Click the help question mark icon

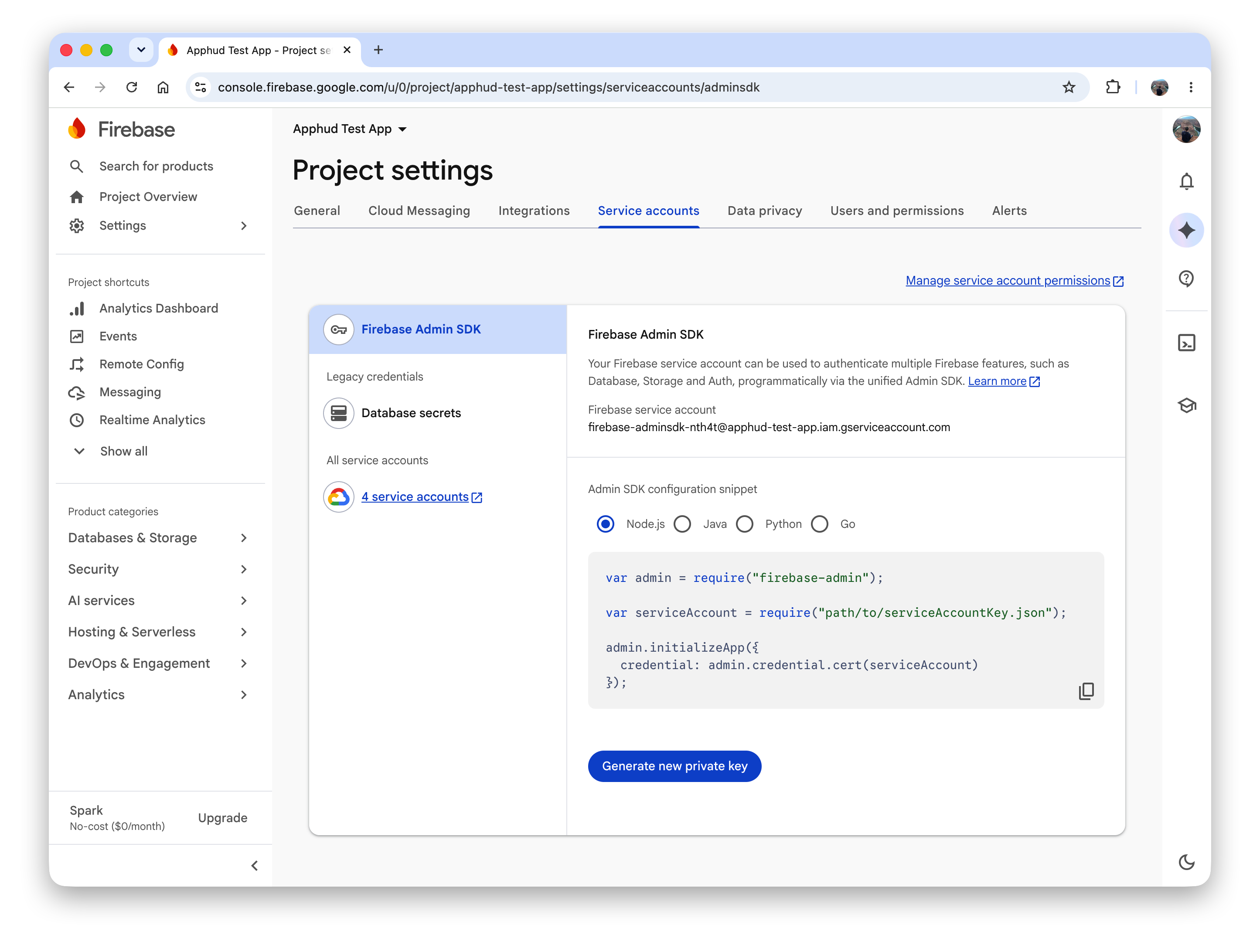click(x=1186, y=279)
